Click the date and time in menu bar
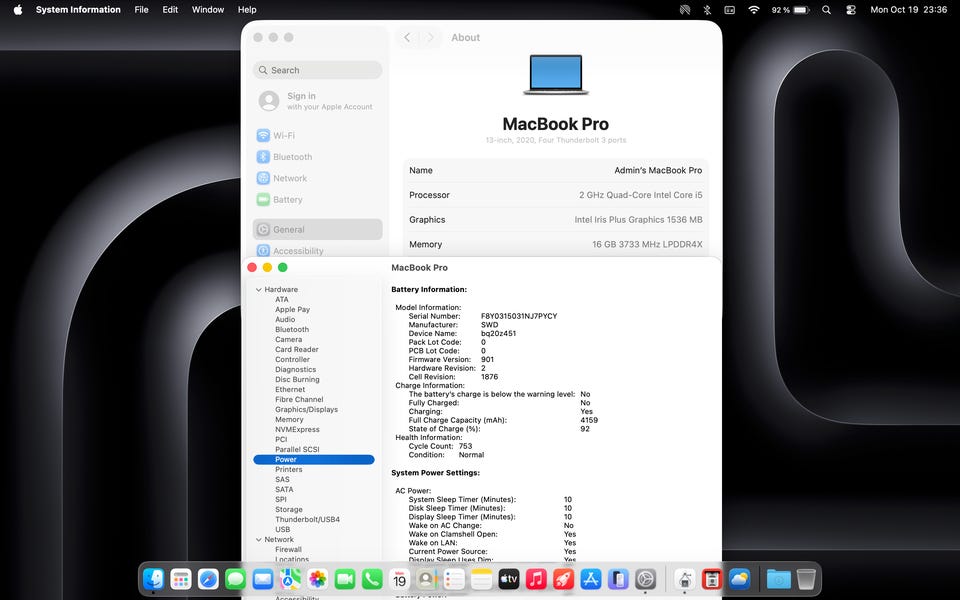Image resolution: width=960 pixels, height=600 pixels. point(909,10)
